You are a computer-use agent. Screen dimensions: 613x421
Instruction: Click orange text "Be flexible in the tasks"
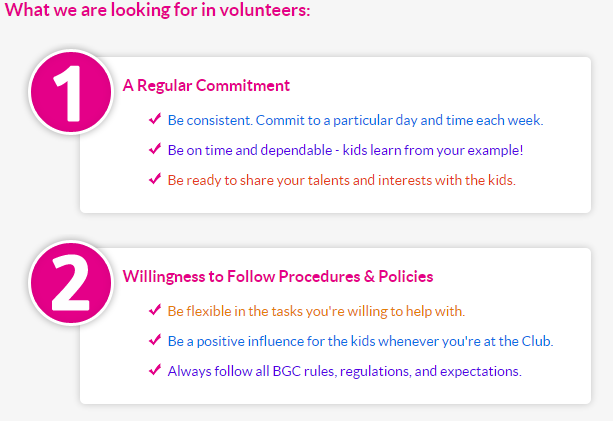pyautogui.click(x=240, y=311)
